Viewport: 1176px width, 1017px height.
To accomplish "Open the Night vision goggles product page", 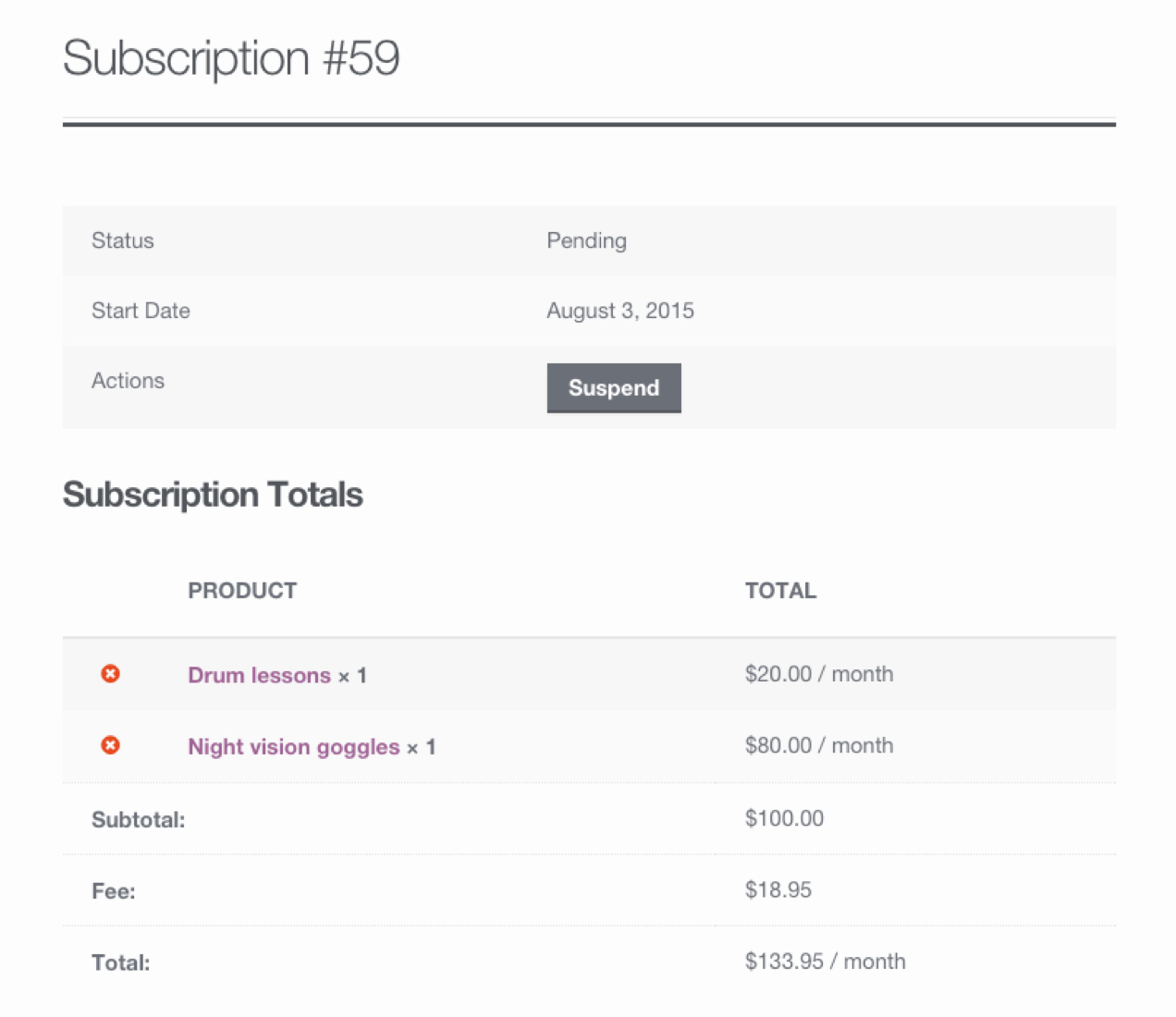I will [x=293, y=747].
